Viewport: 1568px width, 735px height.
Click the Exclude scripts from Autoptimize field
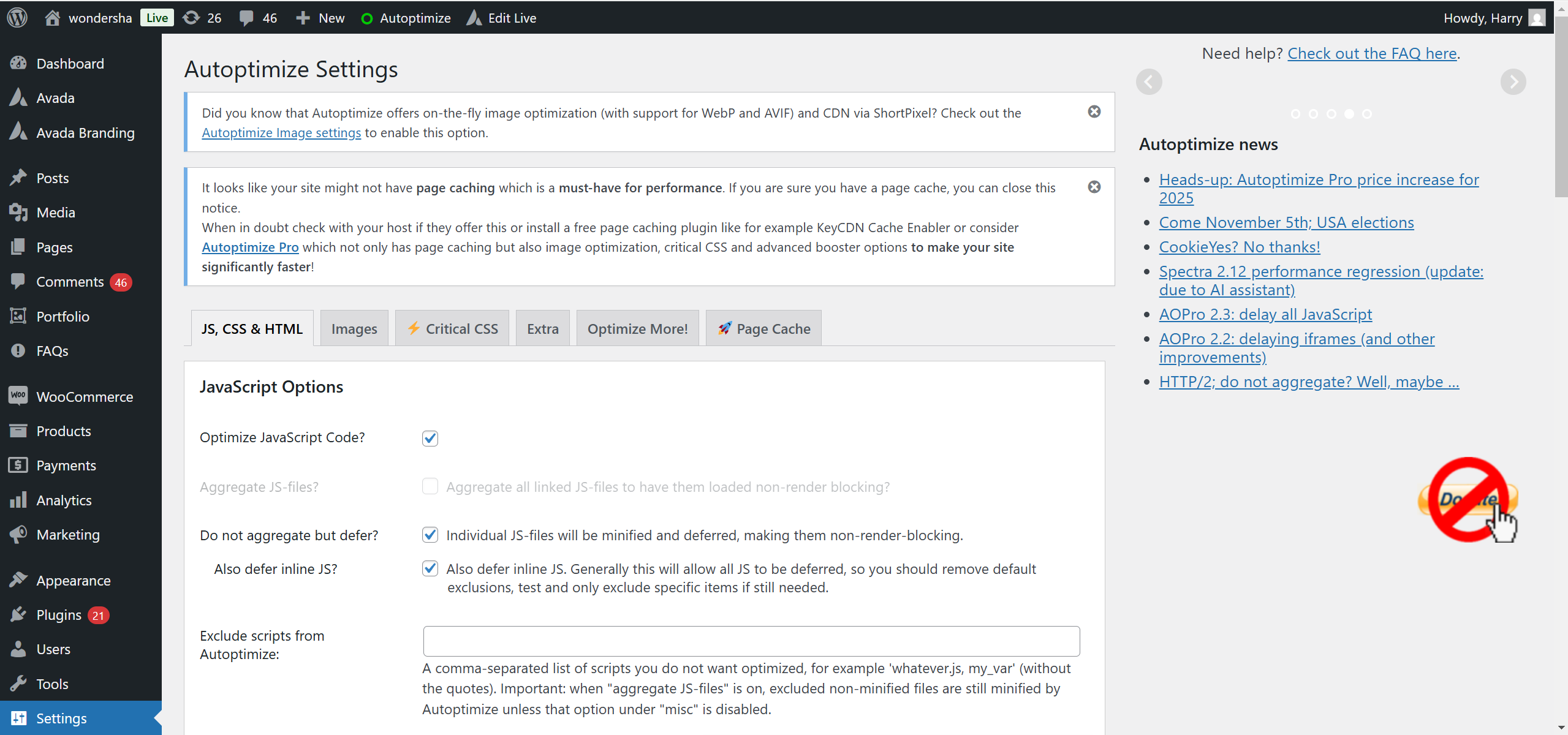[751, 641]
